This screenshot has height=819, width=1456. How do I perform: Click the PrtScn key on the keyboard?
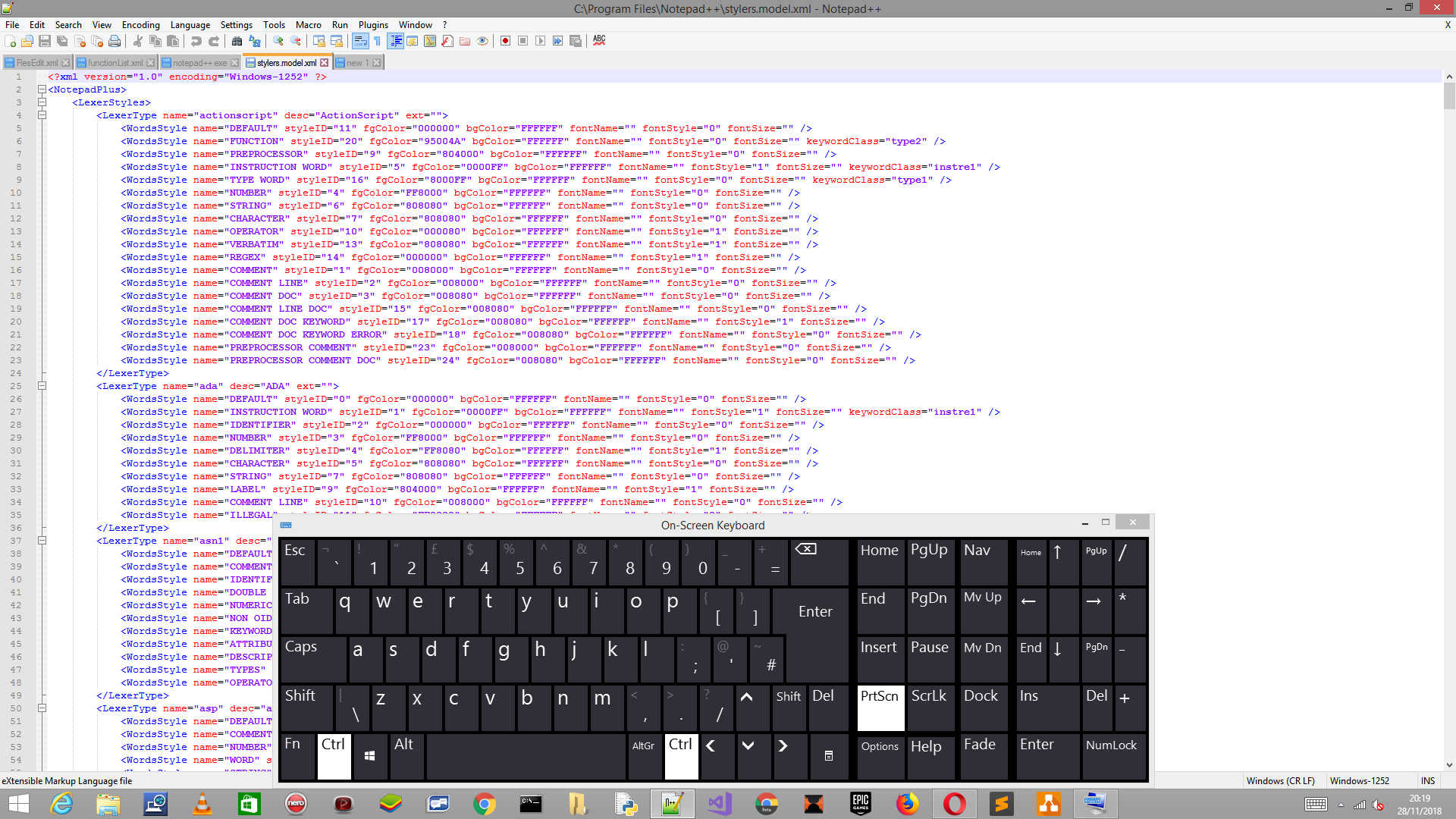(880, 708)
